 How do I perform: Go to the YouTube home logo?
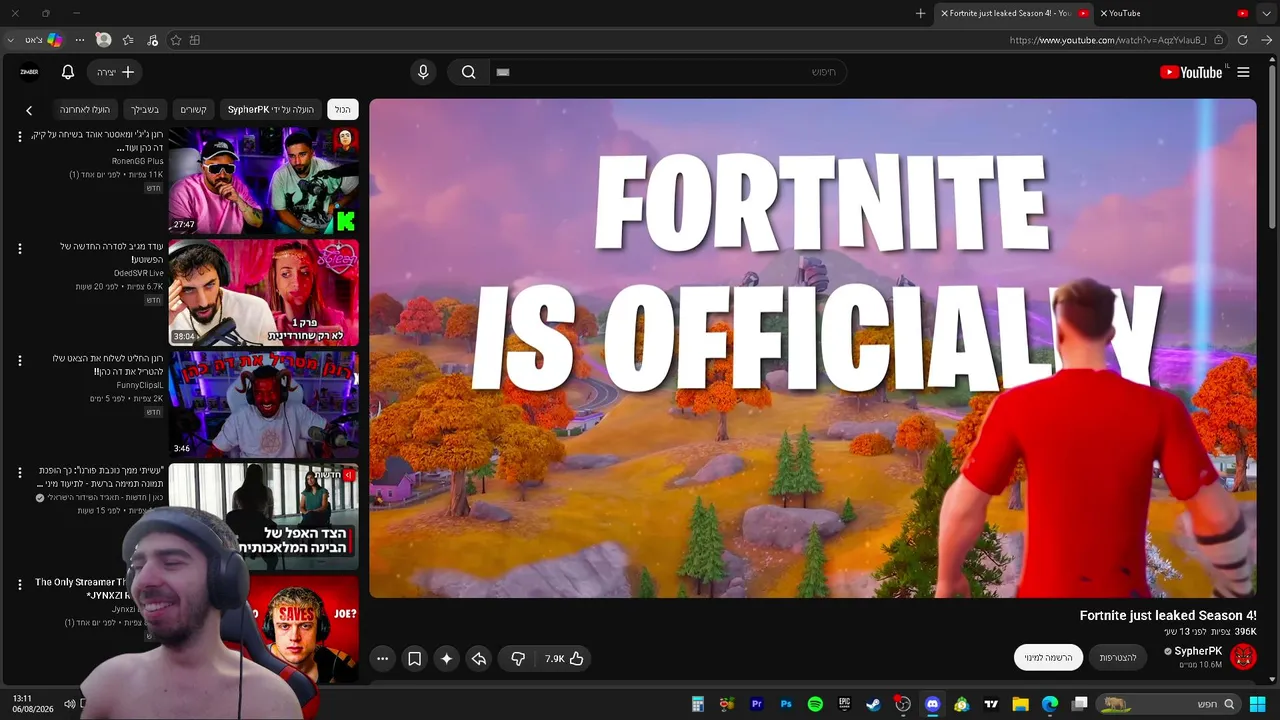click(x=1191, y=72)
